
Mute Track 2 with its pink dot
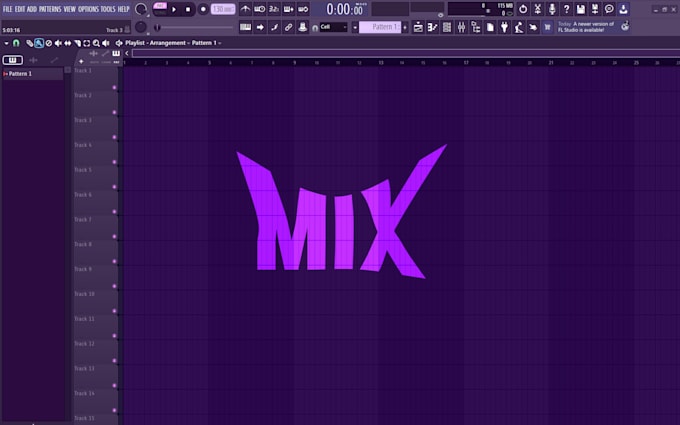click(114, 112)
